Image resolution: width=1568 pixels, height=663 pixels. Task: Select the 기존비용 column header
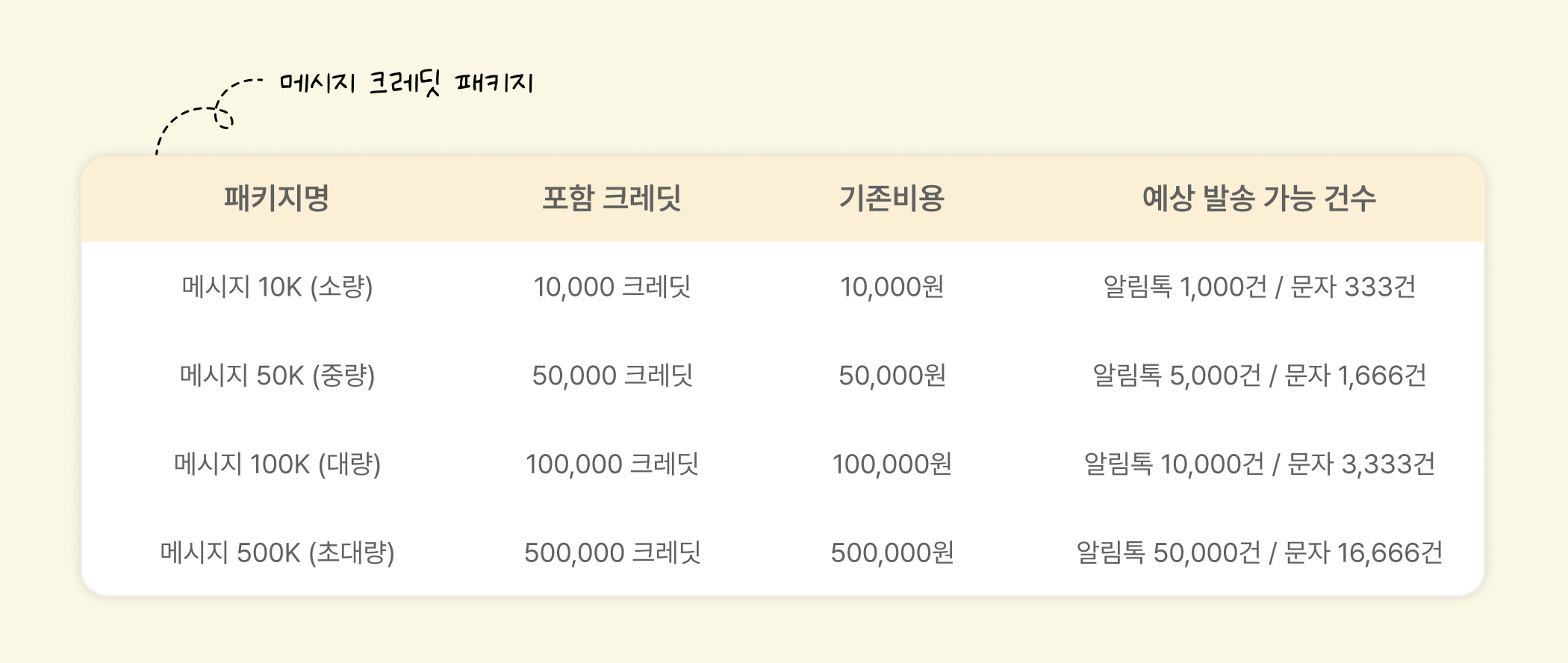(x=892, y=199)
